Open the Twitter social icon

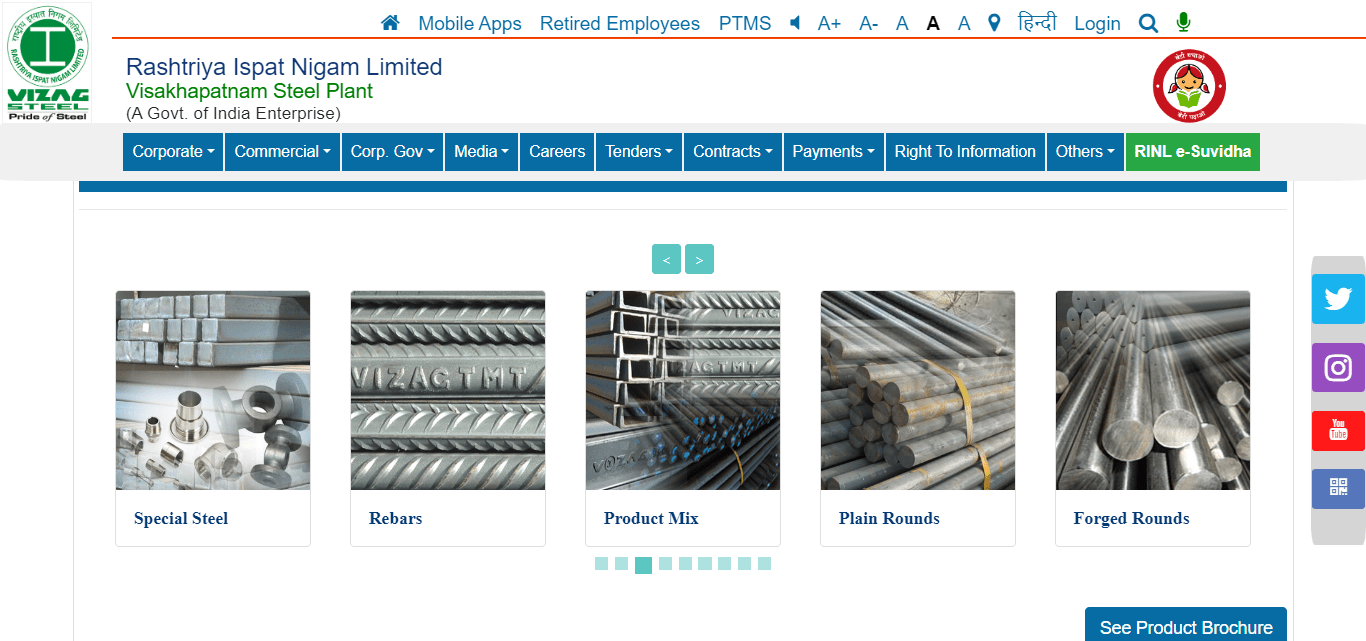[x=1338, y=297]
